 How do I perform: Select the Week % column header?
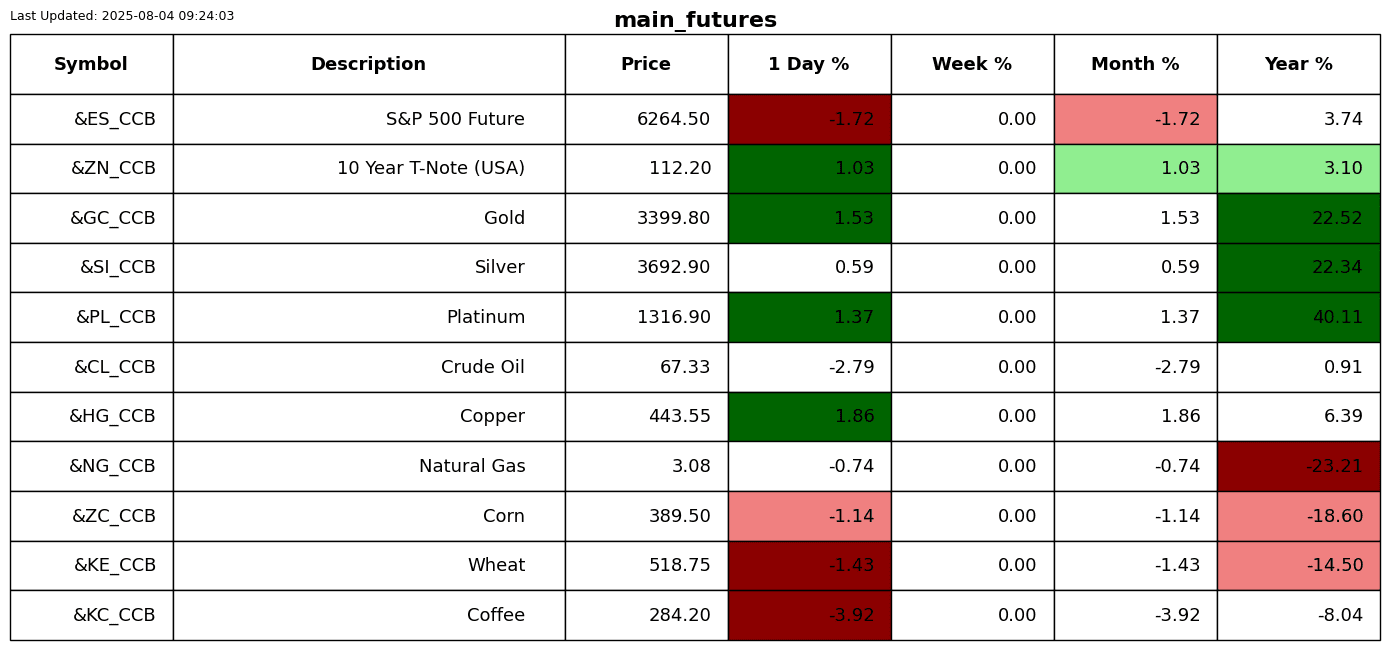tap(972, 65)
